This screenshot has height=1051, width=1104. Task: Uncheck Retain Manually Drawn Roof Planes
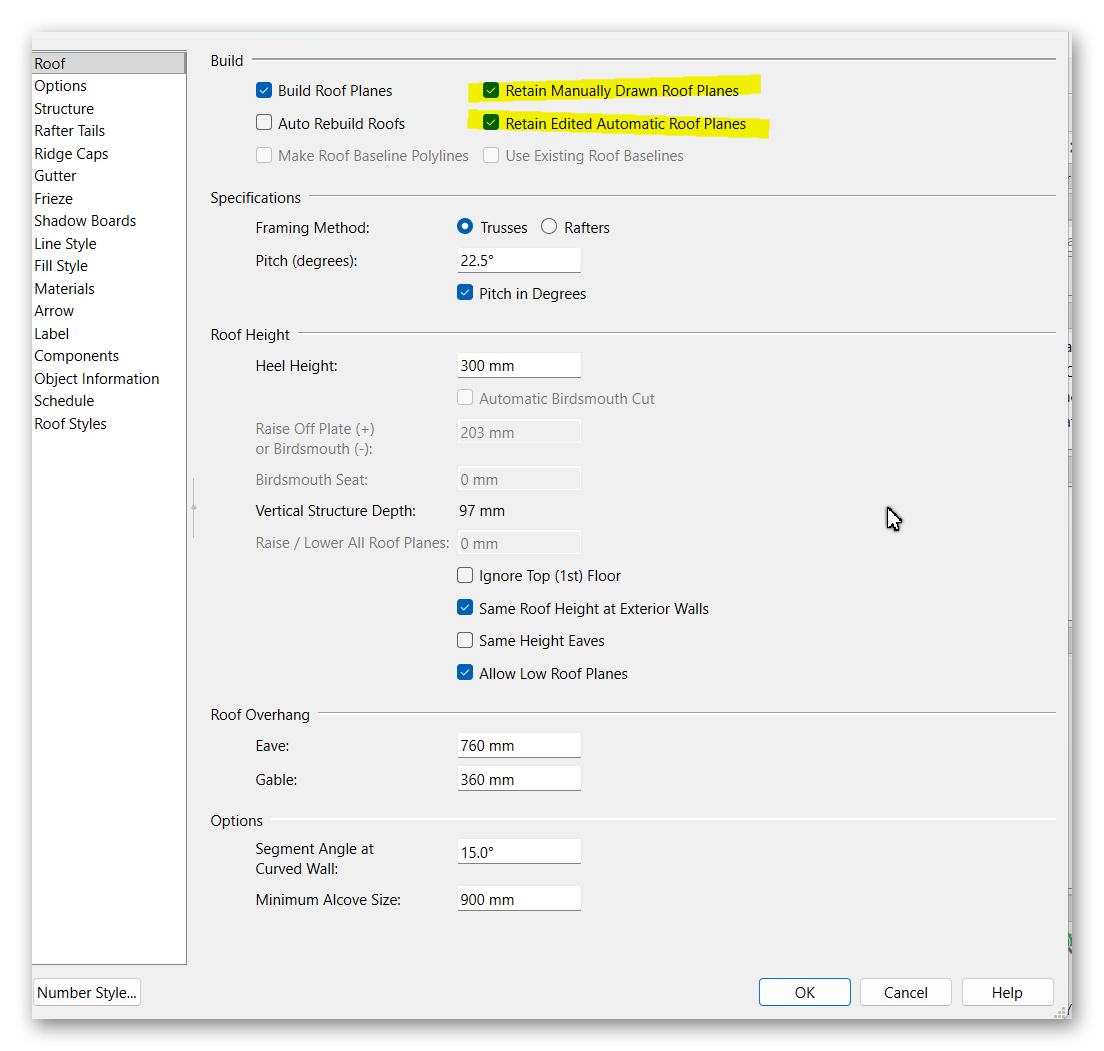[491, 91]
